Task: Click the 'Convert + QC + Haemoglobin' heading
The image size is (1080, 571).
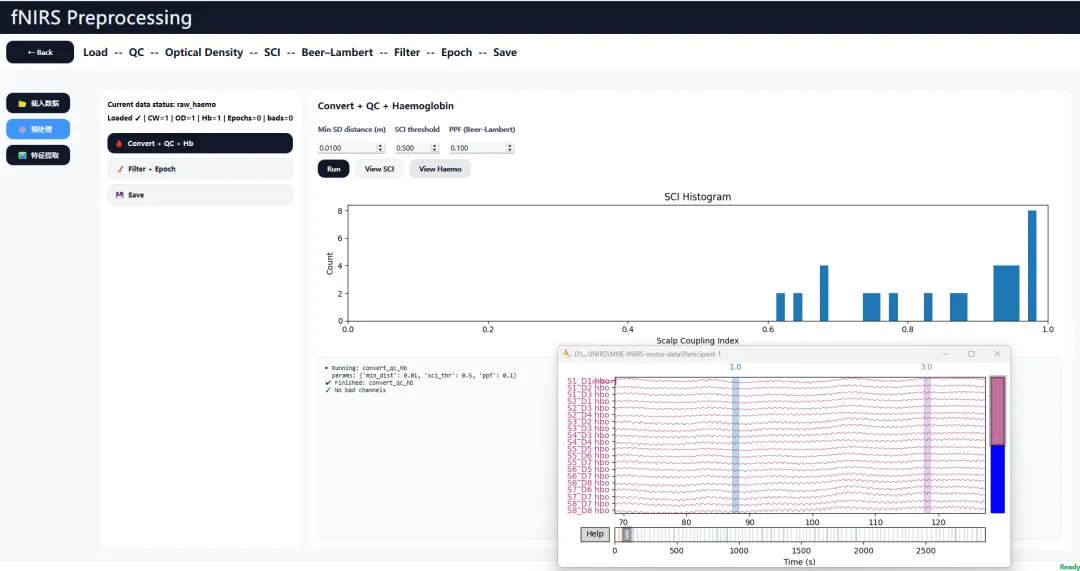Action: tap(386, 106)
